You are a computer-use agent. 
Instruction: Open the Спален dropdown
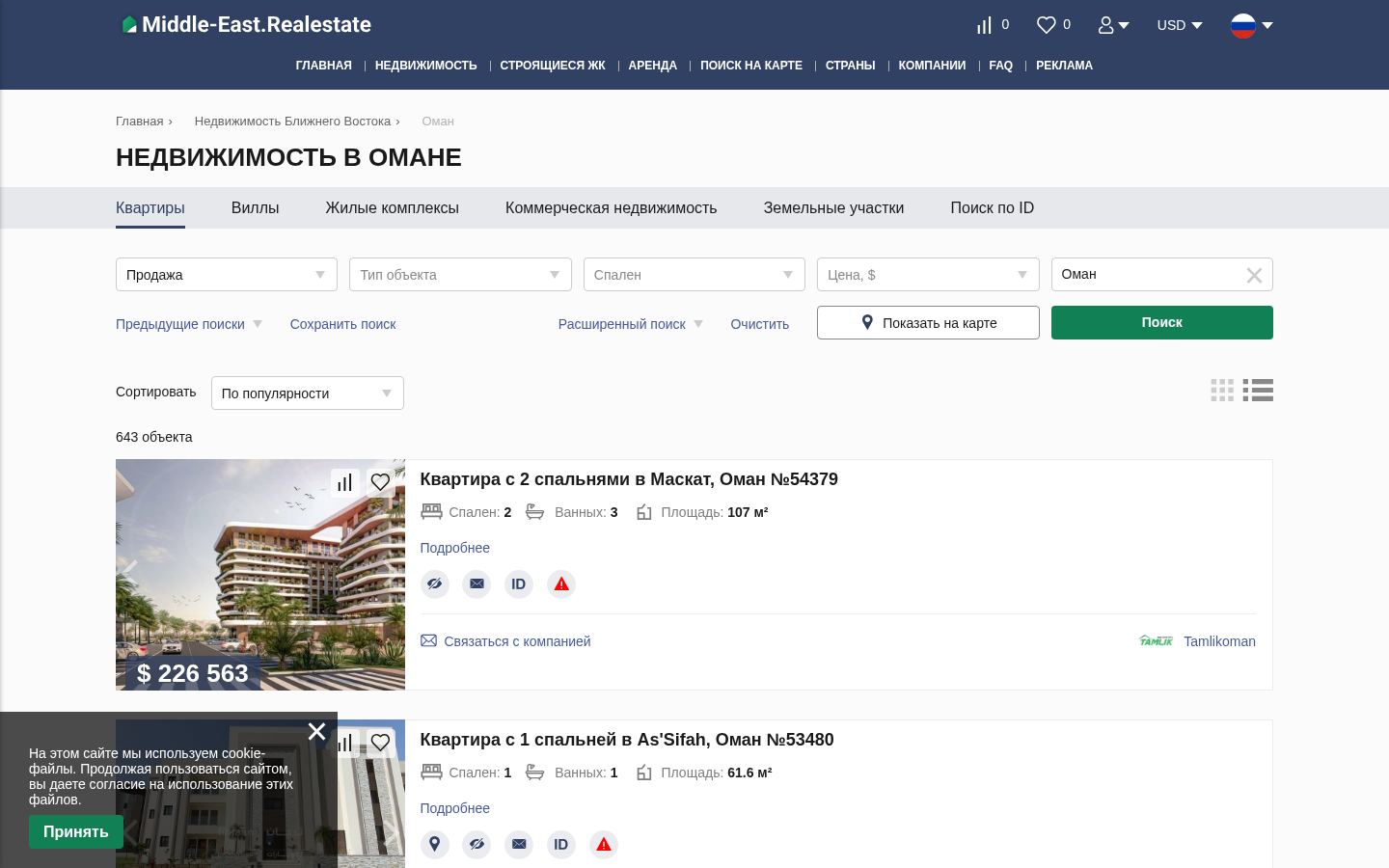pyautogui.click(x=694, y=275)
